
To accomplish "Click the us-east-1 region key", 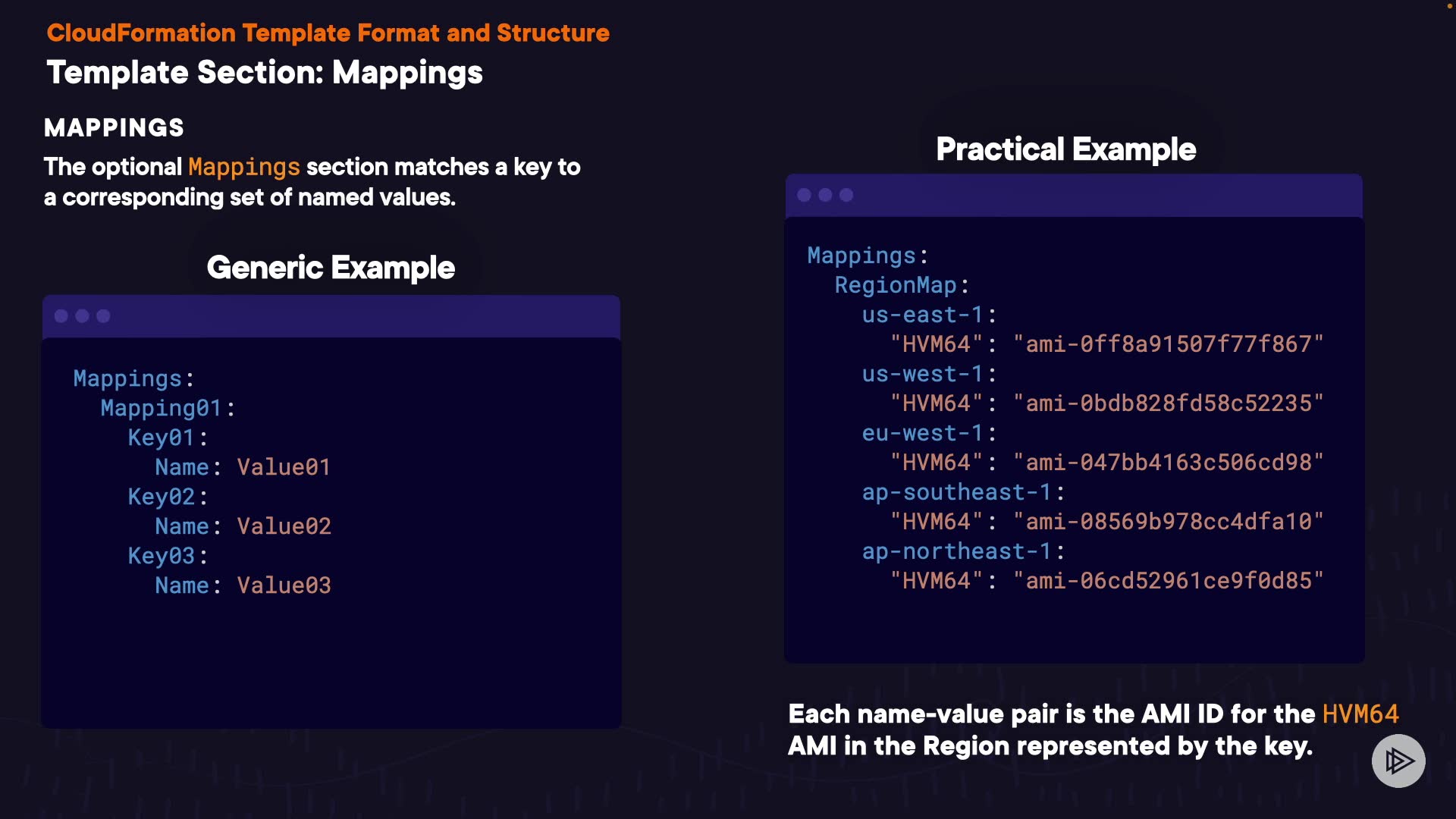I will 922,315.
